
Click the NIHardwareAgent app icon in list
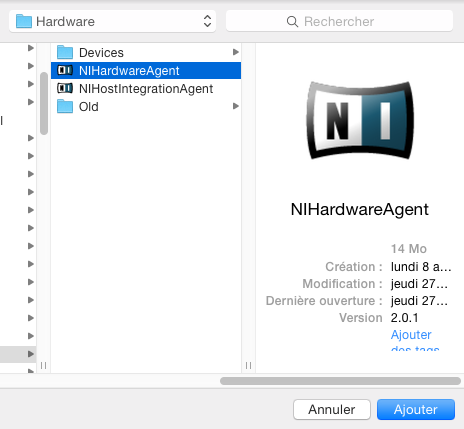pos(65,70)
